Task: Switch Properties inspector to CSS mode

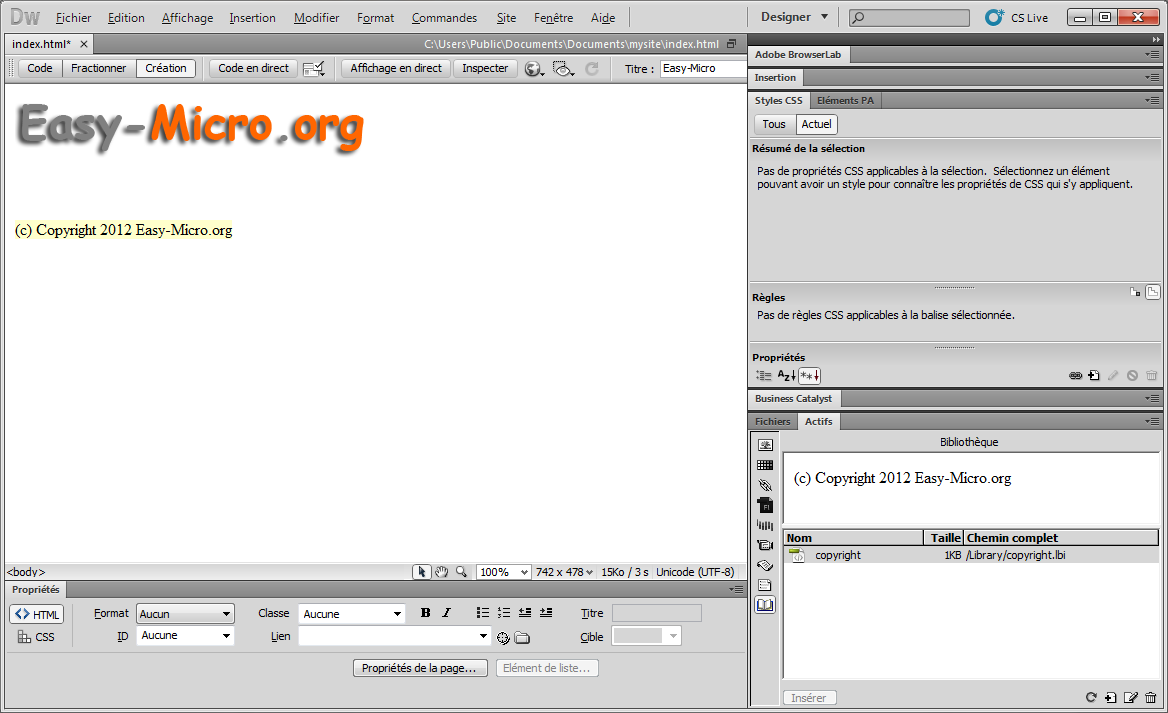Action: point(36,637)
